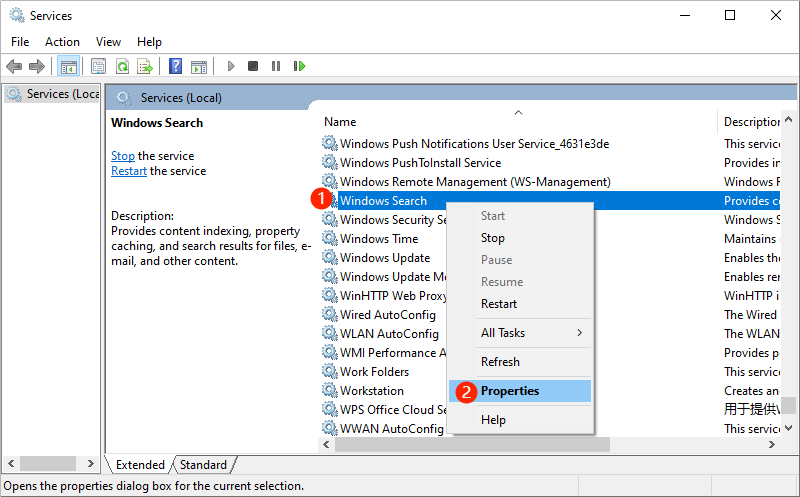Select Windows PushToInstall Service row
This screenshot has height=497, width=800.
pos(550,163)
